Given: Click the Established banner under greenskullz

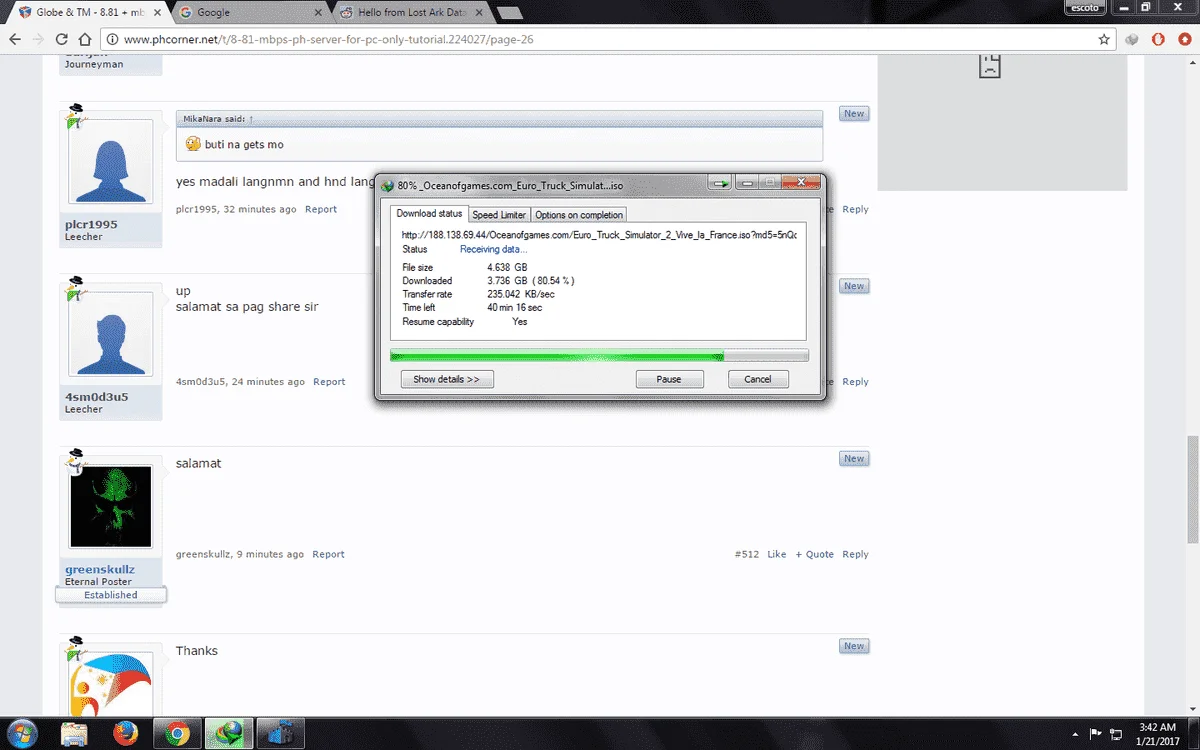Looking at the screenshot, I should [111, 595].
